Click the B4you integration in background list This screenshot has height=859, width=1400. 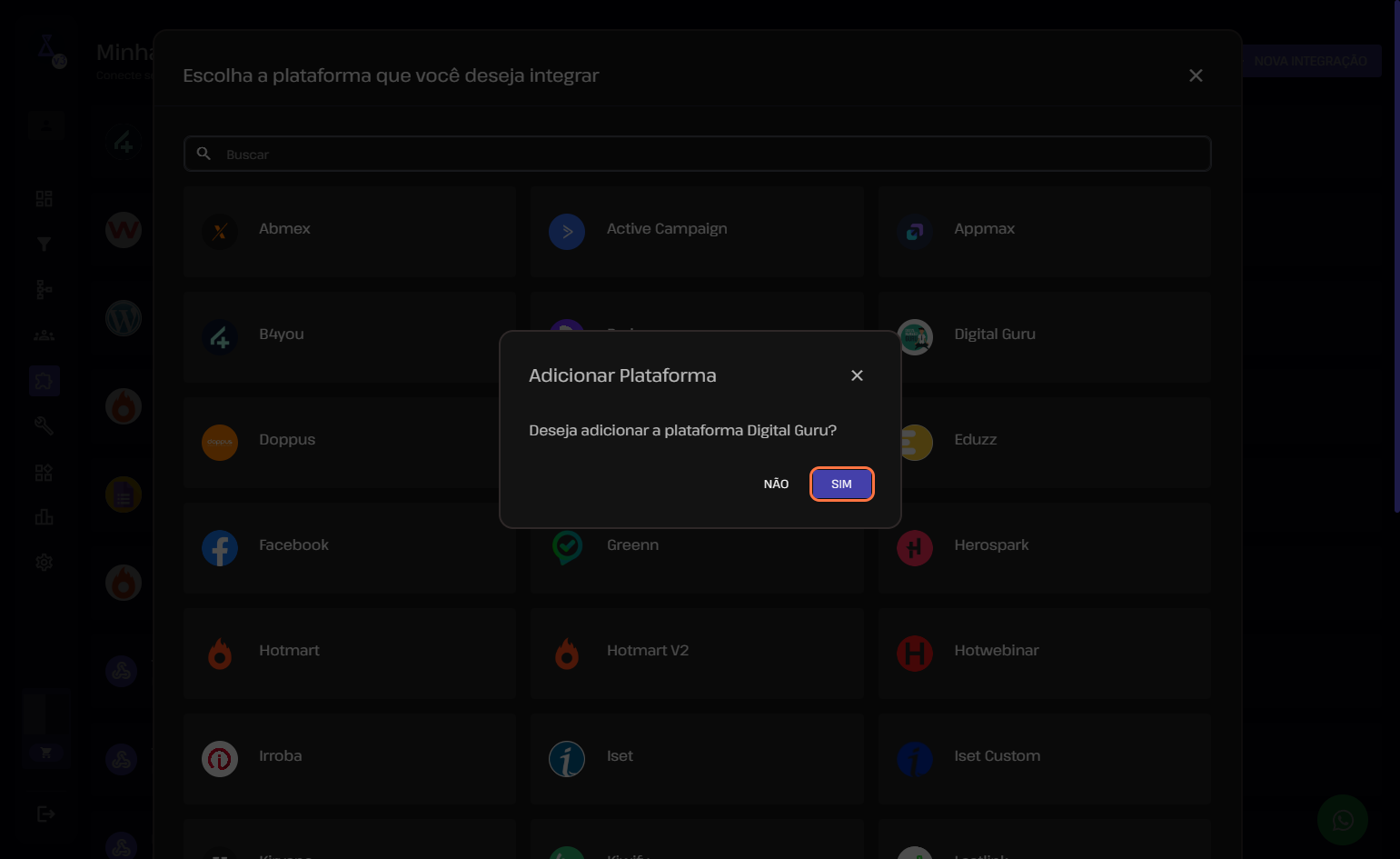click(x=124, y=143)
